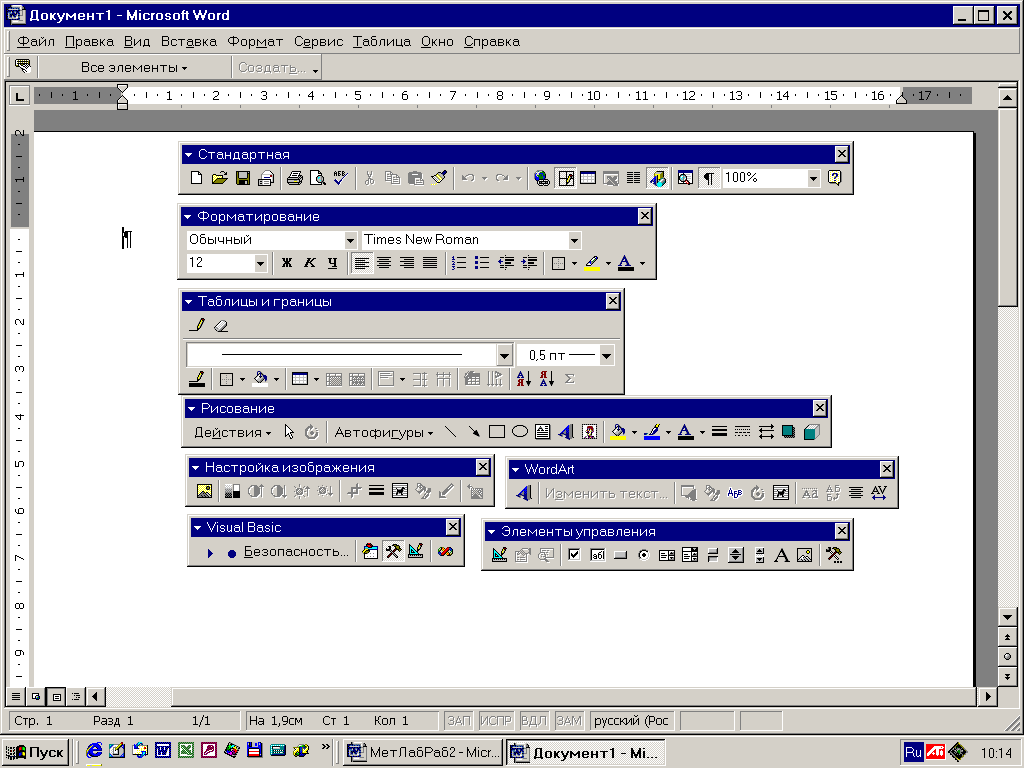Select the Arrow drawing tool
The width and height of the screenshot is (1024, 768).
pos(473,432)
